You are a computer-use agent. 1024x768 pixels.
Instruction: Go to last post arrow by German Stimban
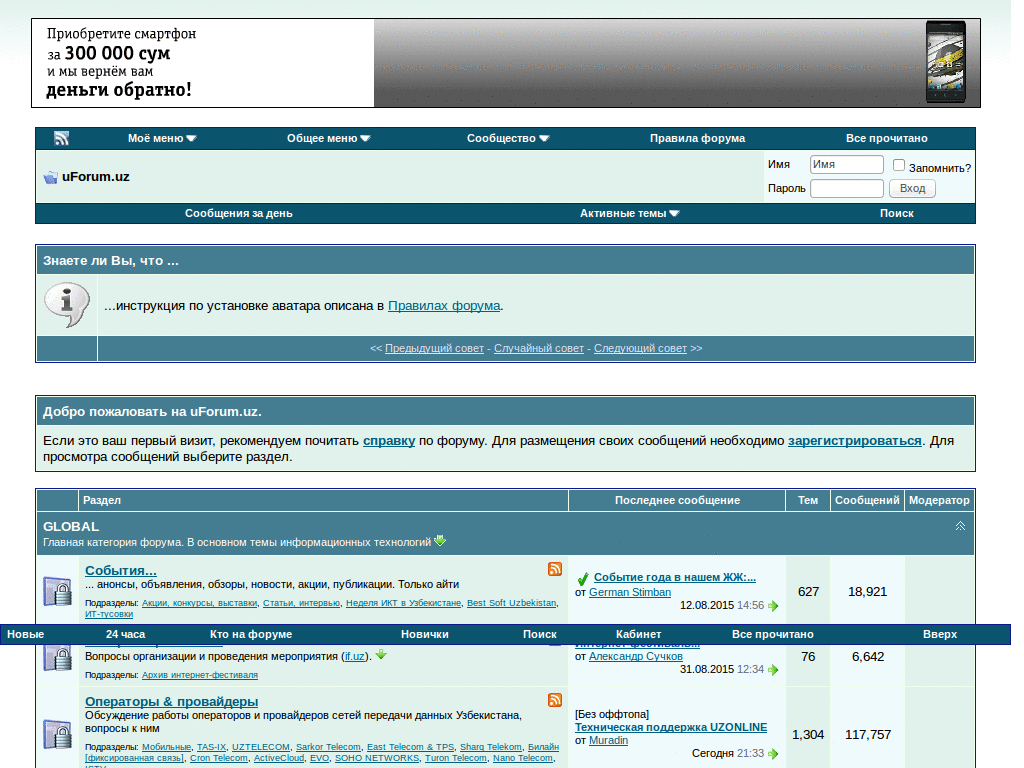(773, 606)
